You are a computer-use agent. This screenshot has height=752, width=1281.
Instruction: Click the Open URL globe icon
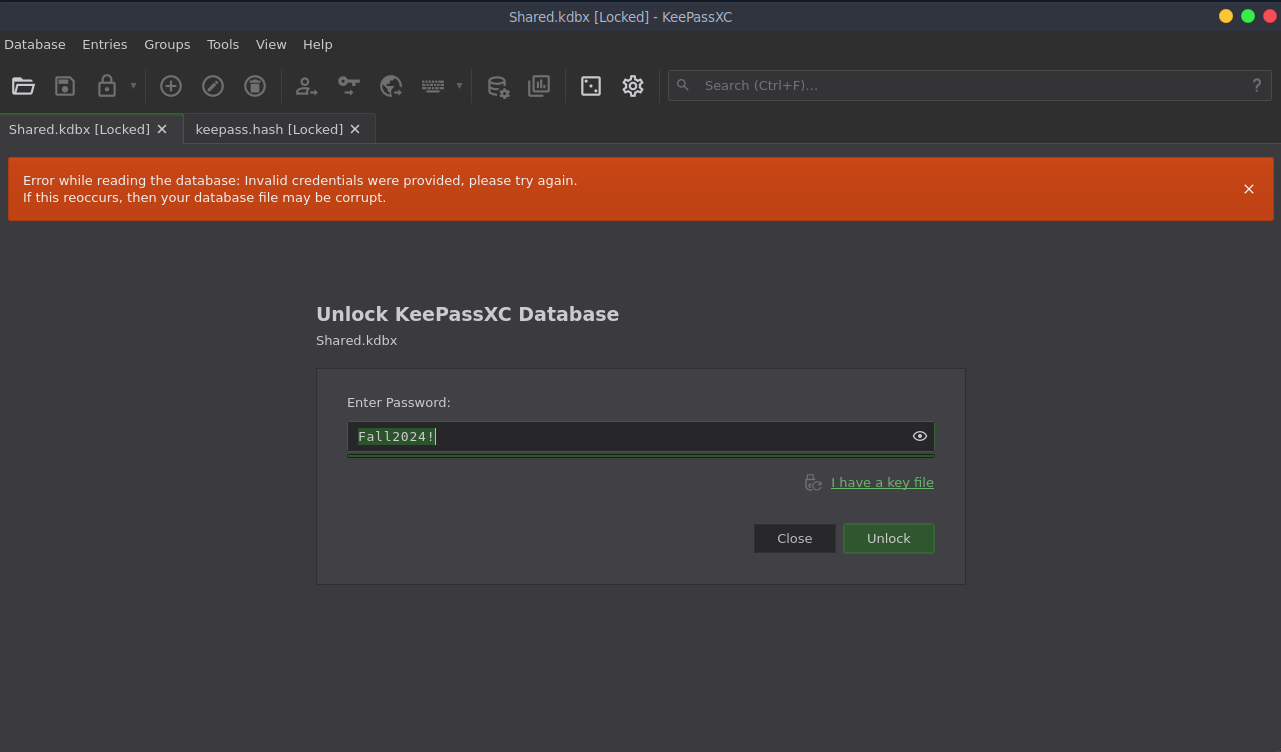tap(391, 86)
